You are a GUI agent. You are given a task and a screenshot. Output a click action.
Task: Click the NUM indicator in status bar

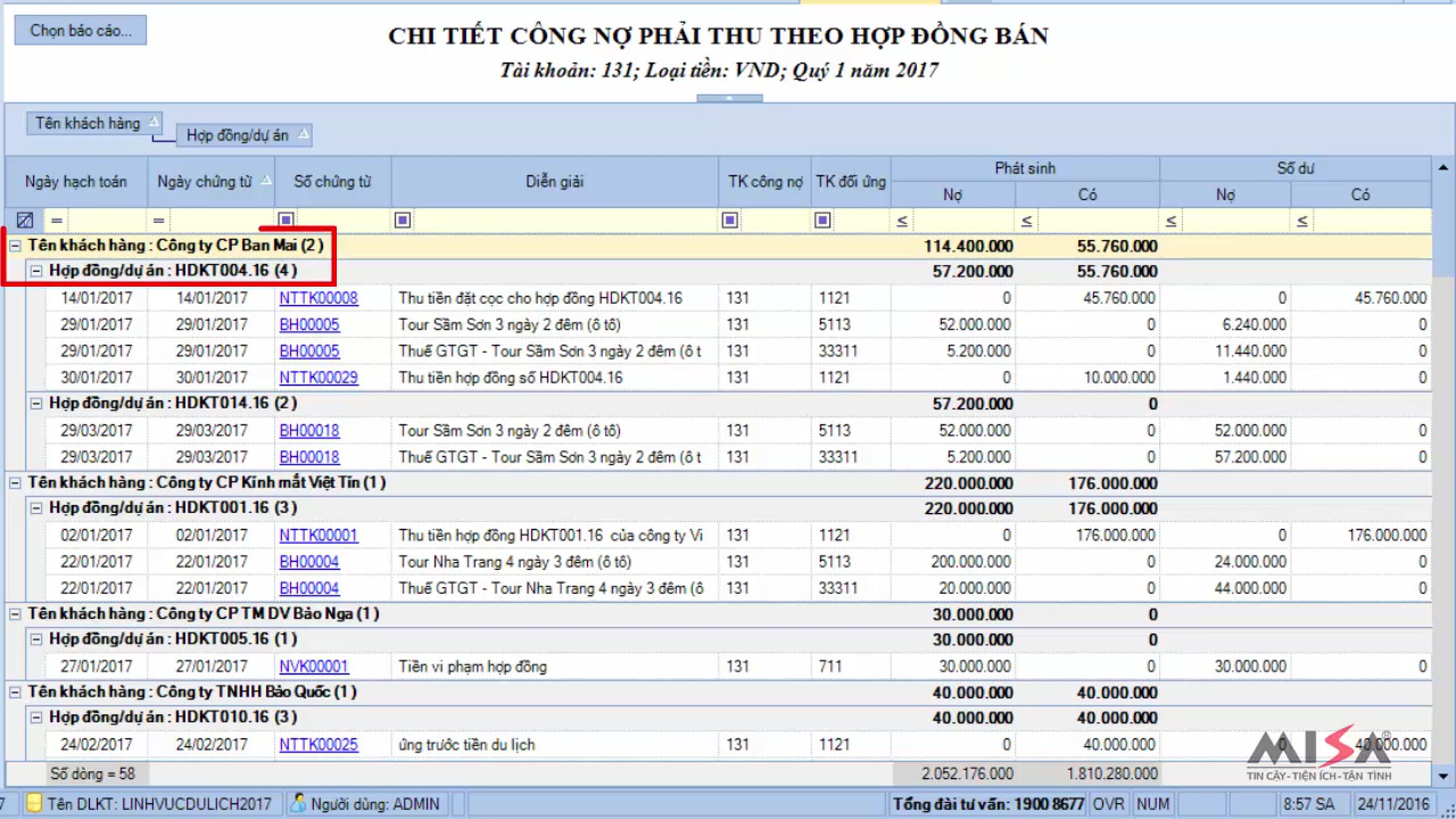[x=1153, y=804]
